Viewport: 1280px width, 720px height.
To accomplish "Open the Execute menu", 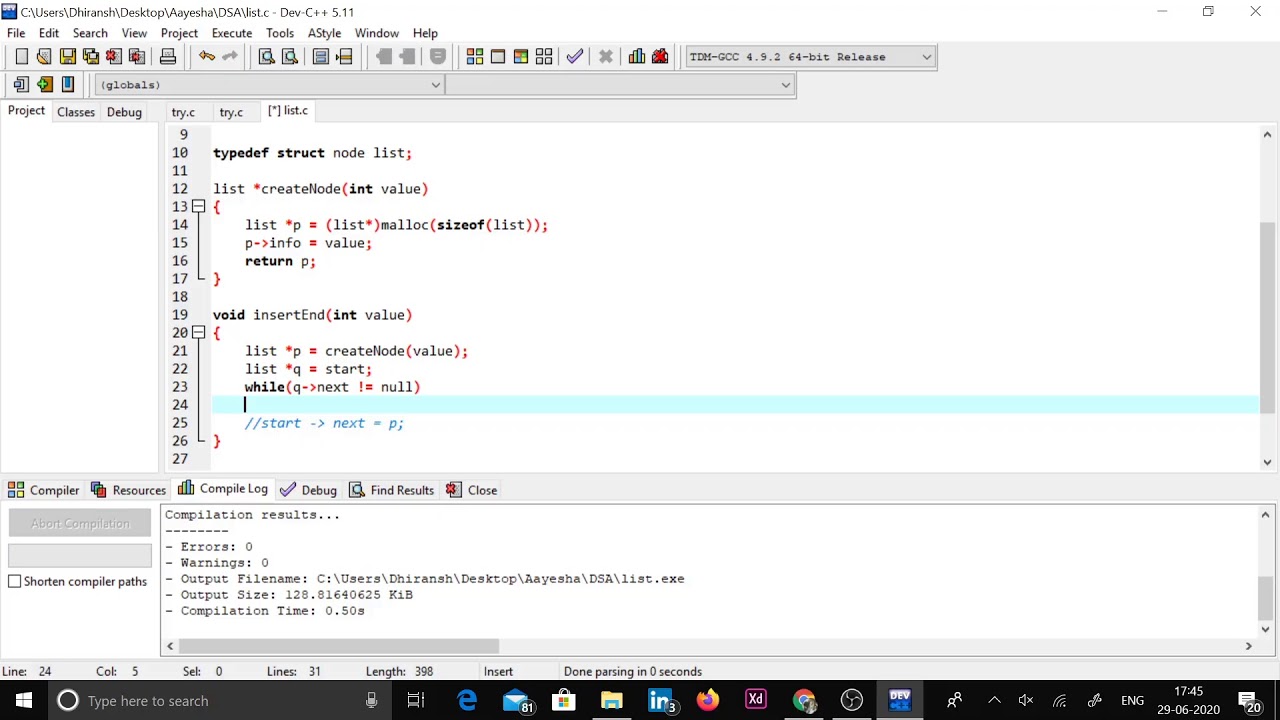I will 232,33.
